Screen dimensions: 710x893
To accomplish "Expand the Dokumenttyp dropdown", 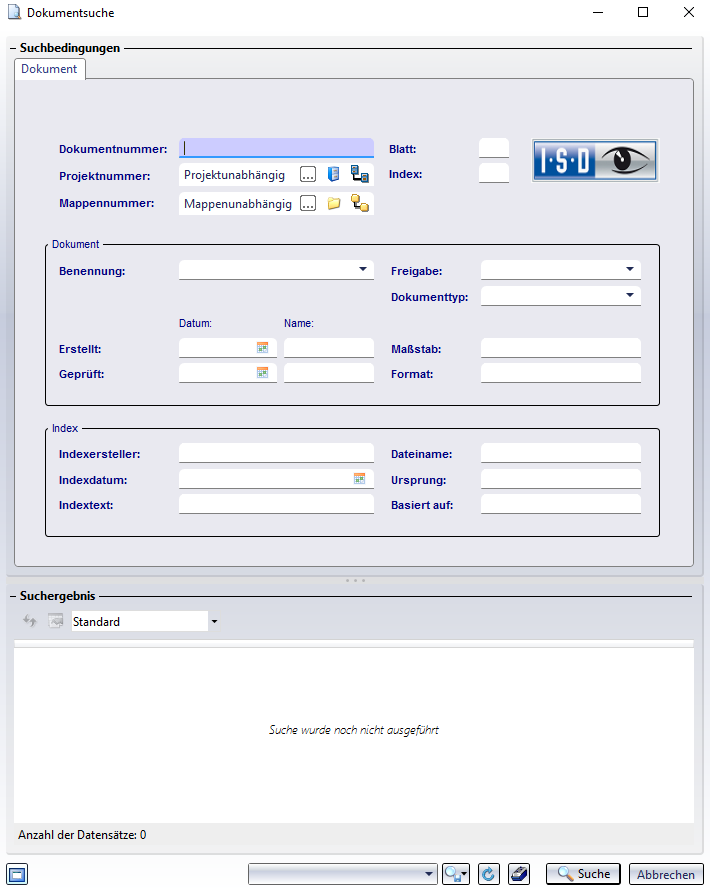I will point(630,295).
